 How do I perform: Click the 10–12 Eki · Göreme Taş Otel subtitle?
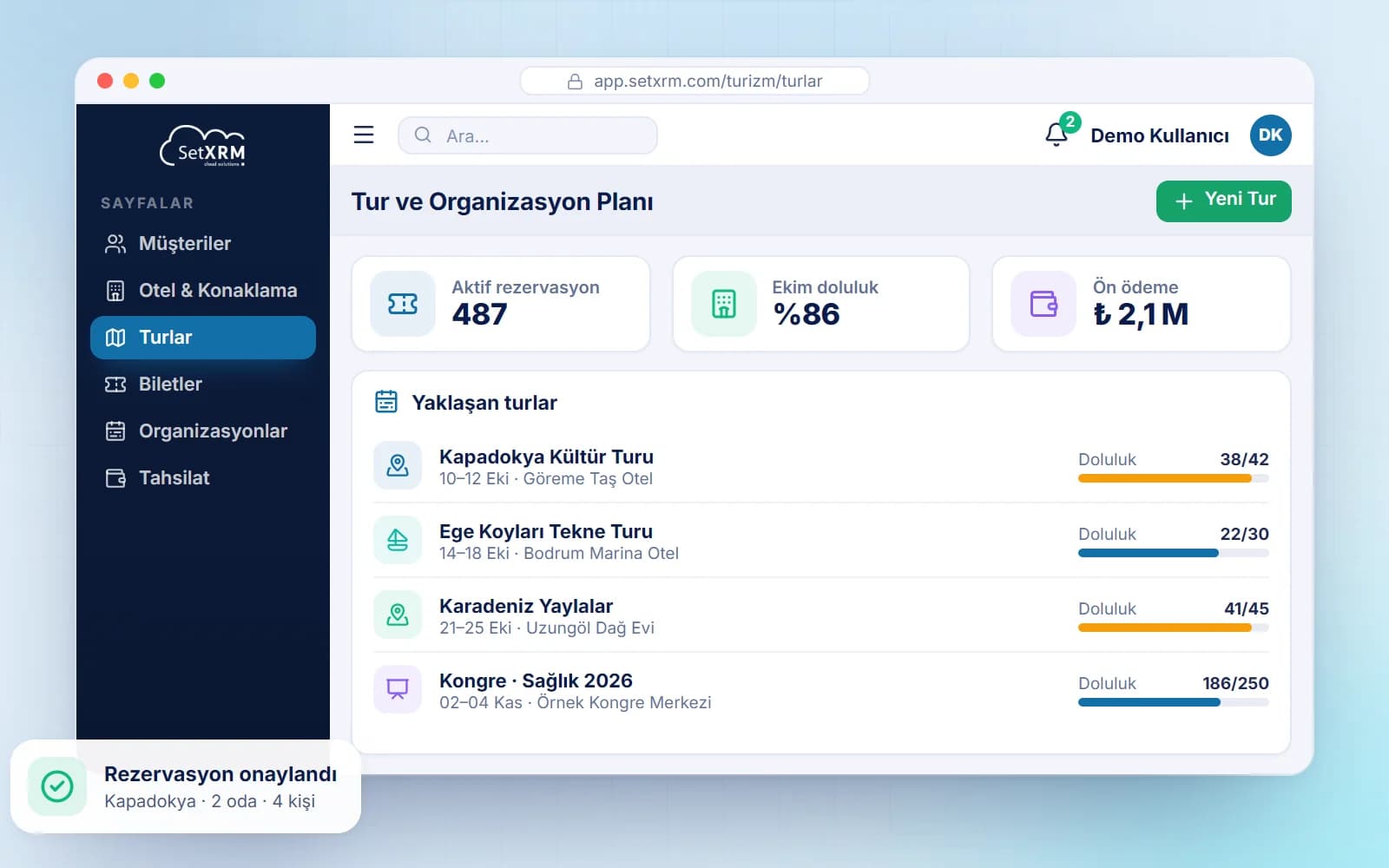click(x=546, y=479)
